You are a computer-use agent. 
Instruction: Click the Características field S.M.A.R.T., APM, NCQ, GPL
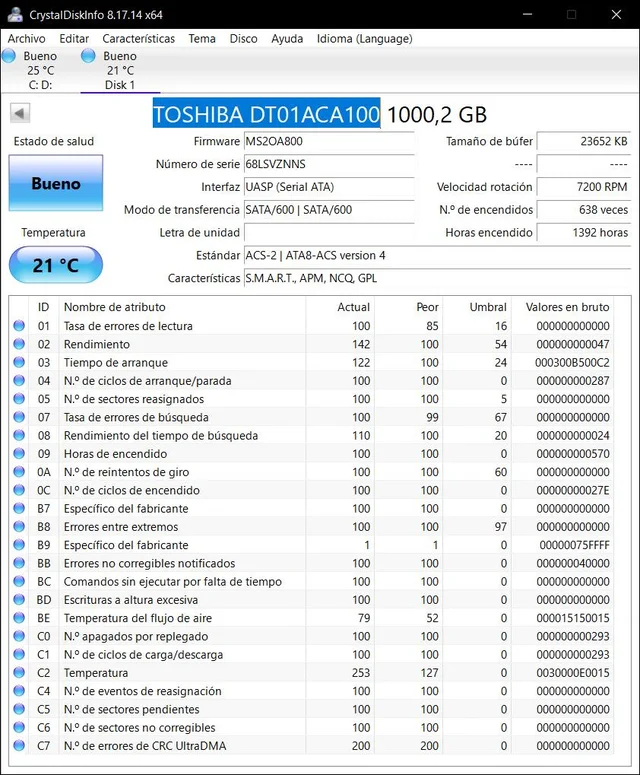tap(437, 278)
